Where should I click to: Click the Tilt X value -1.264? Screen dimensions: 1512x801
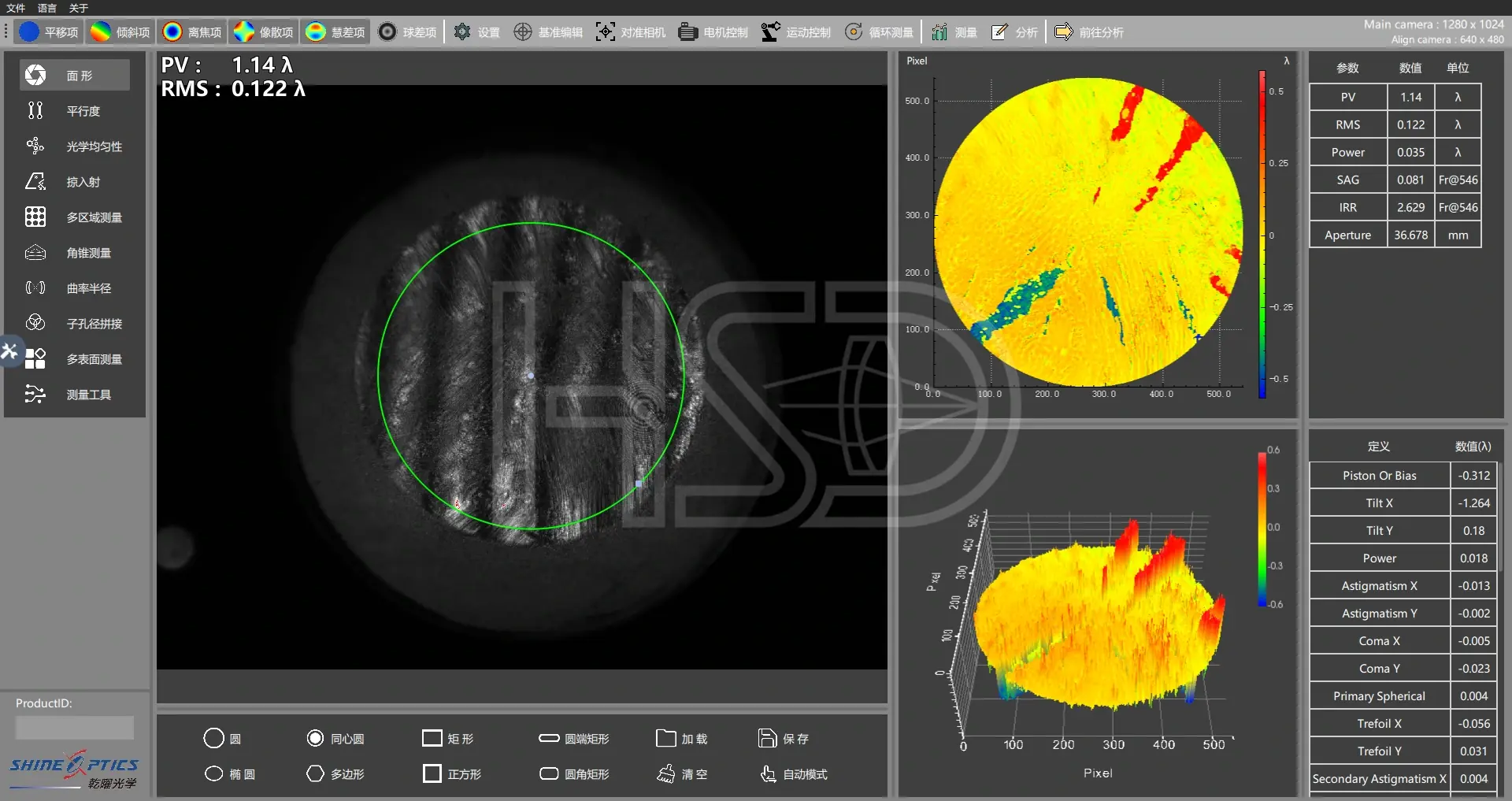1473,502
